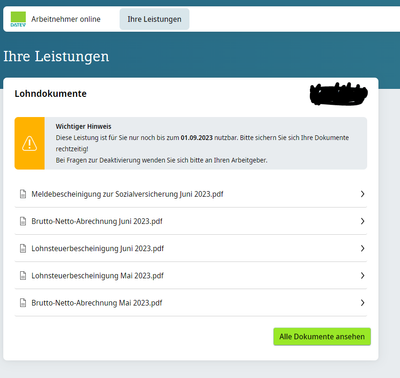Click the DATEV logo icon

tap(18, 19)
